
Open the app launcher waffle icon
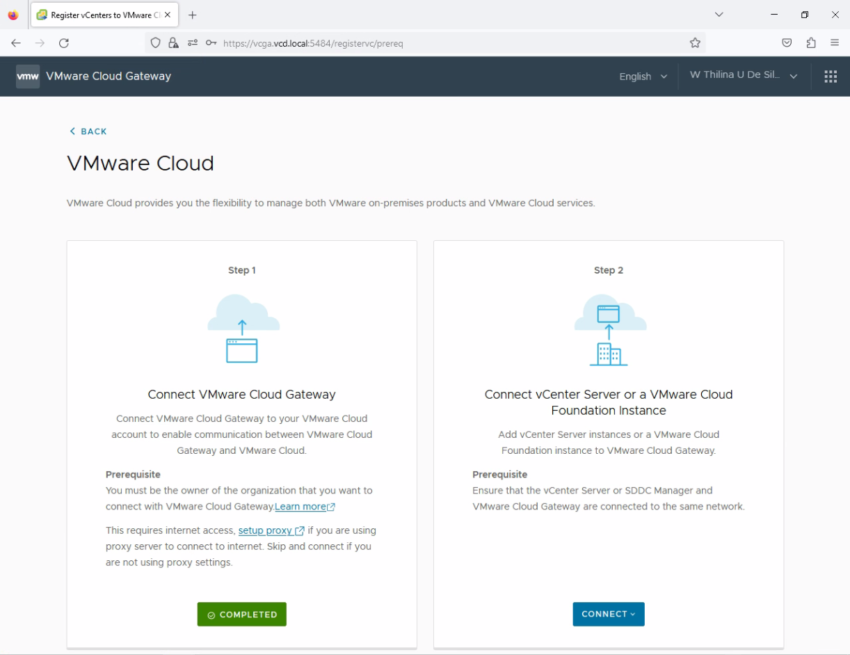coord(830,76)
